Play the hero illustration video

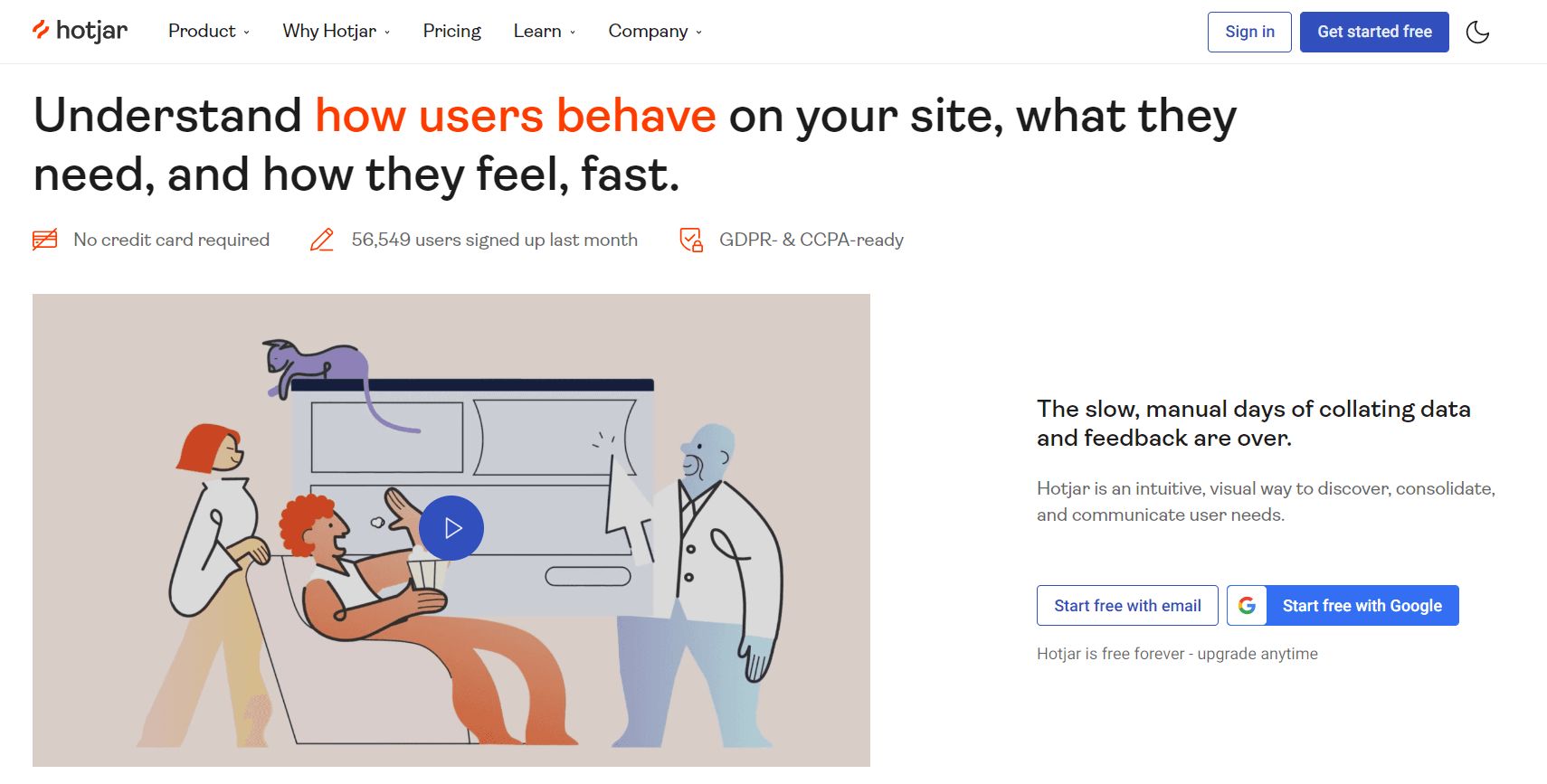click(x=451, y=527)
